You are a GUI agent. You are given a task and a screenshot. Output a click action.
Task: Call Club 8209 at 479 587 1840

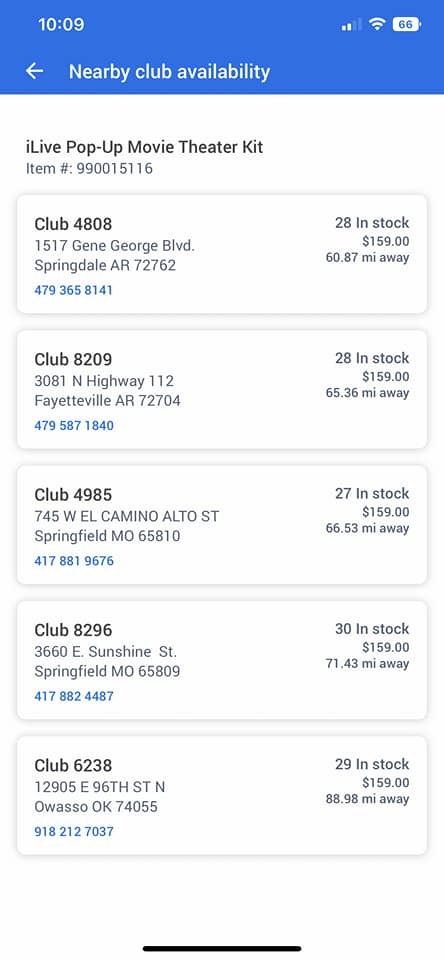(x=74, y=426)
